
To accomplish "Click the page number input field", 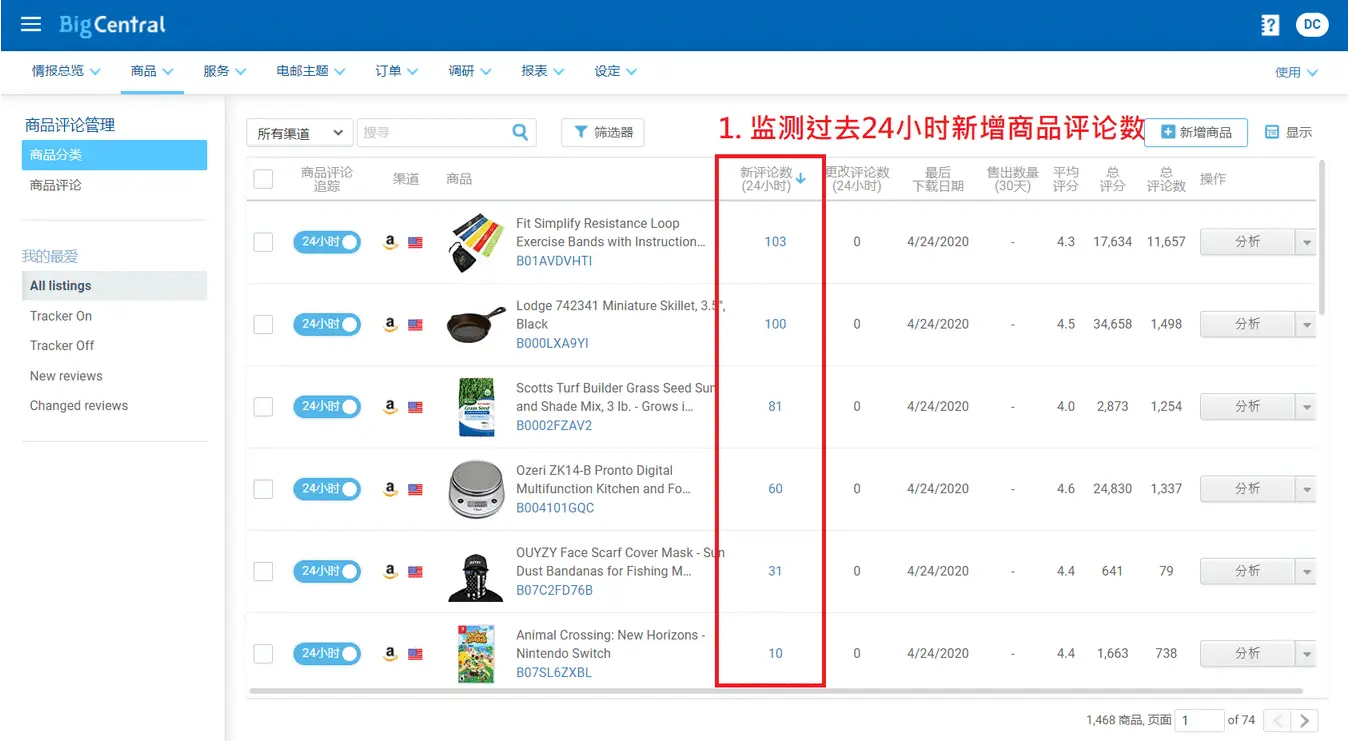I will click(x=1199, y=720).
